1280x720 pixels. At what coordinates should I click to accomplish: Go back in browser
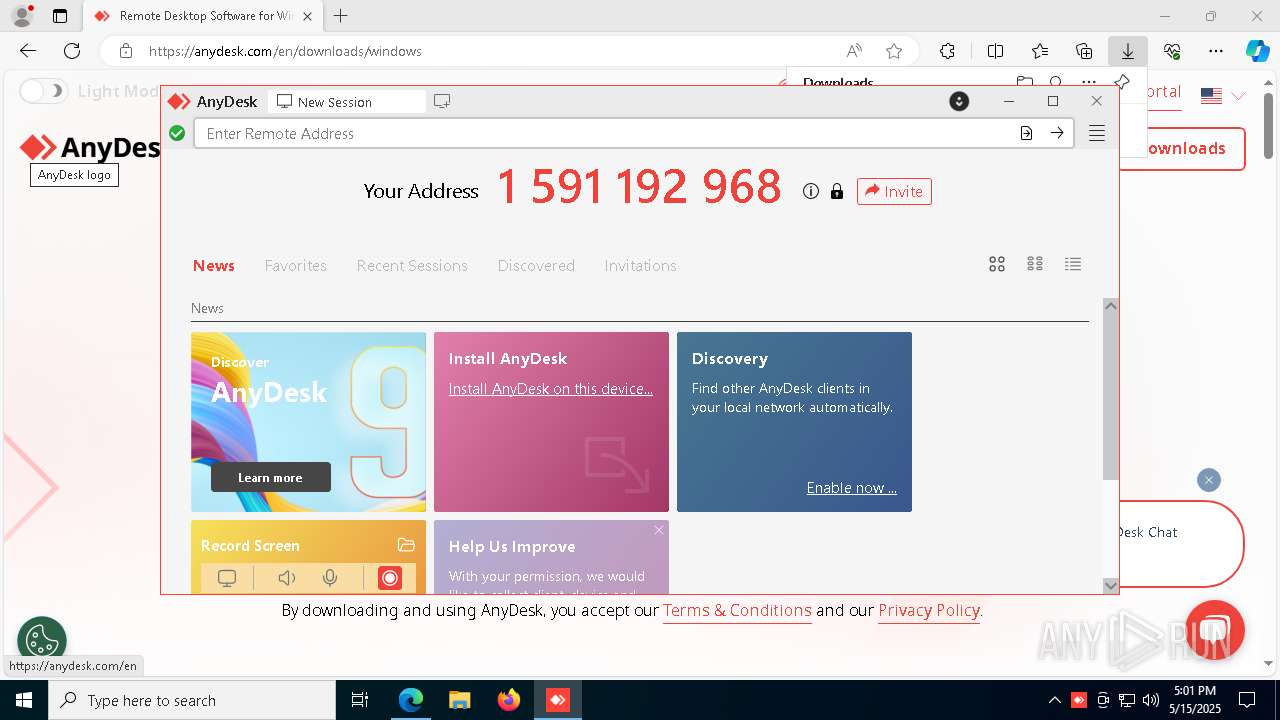tap(28, 51)
